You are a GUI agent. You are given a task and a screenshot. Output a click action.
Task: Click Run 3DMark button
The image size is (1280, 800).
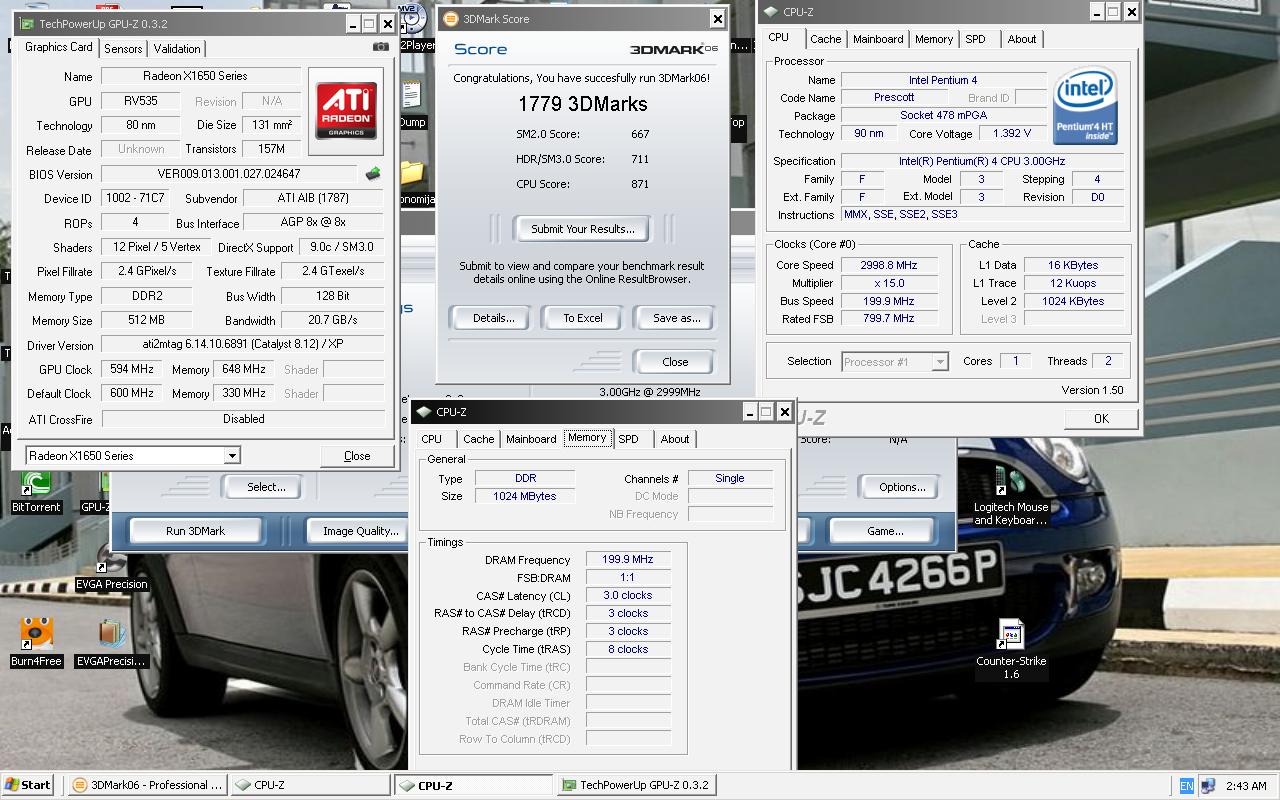pos(195,531)
